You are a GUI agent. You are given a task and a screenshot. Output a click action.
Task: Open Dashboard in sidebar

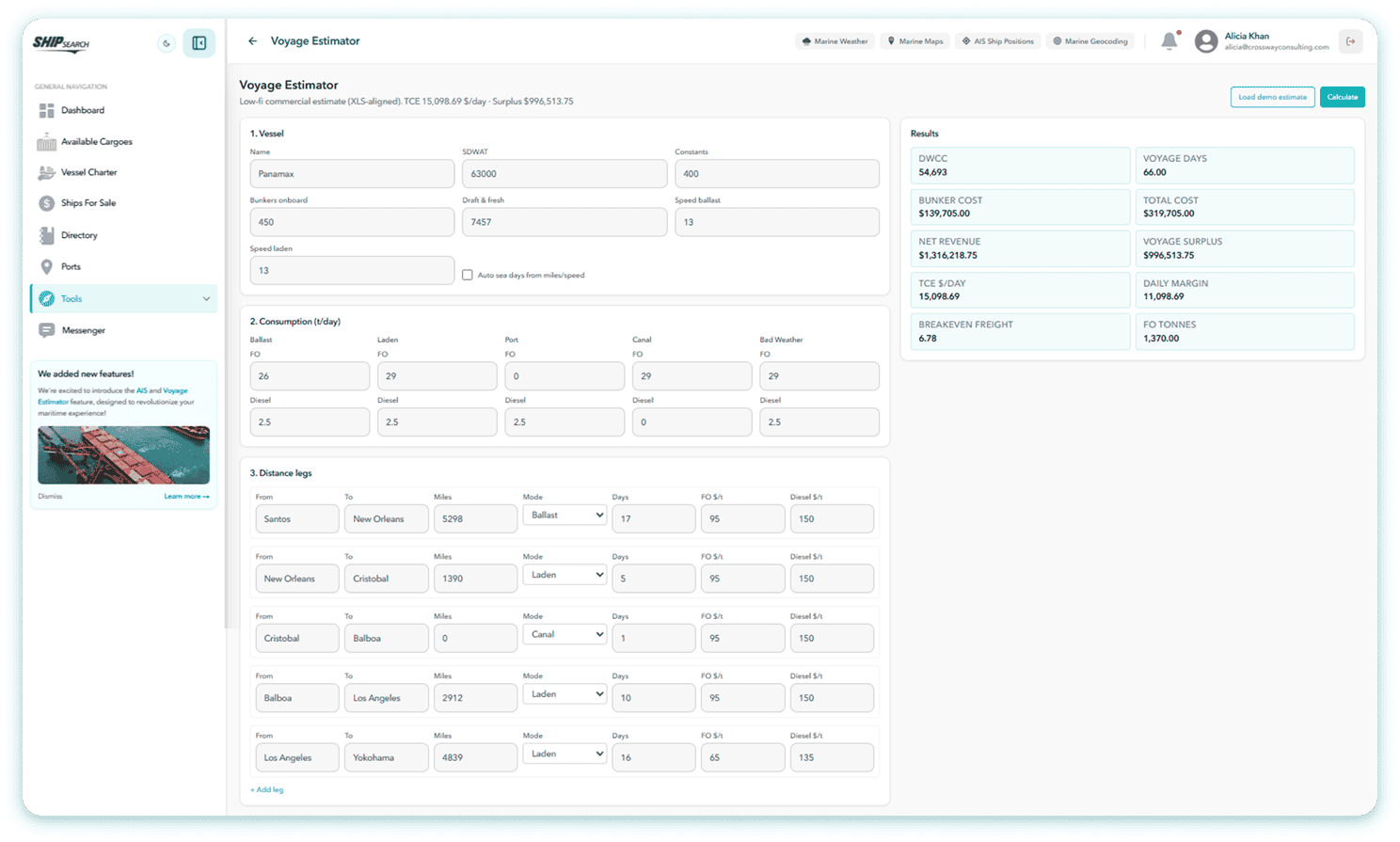tap(124, 110)
